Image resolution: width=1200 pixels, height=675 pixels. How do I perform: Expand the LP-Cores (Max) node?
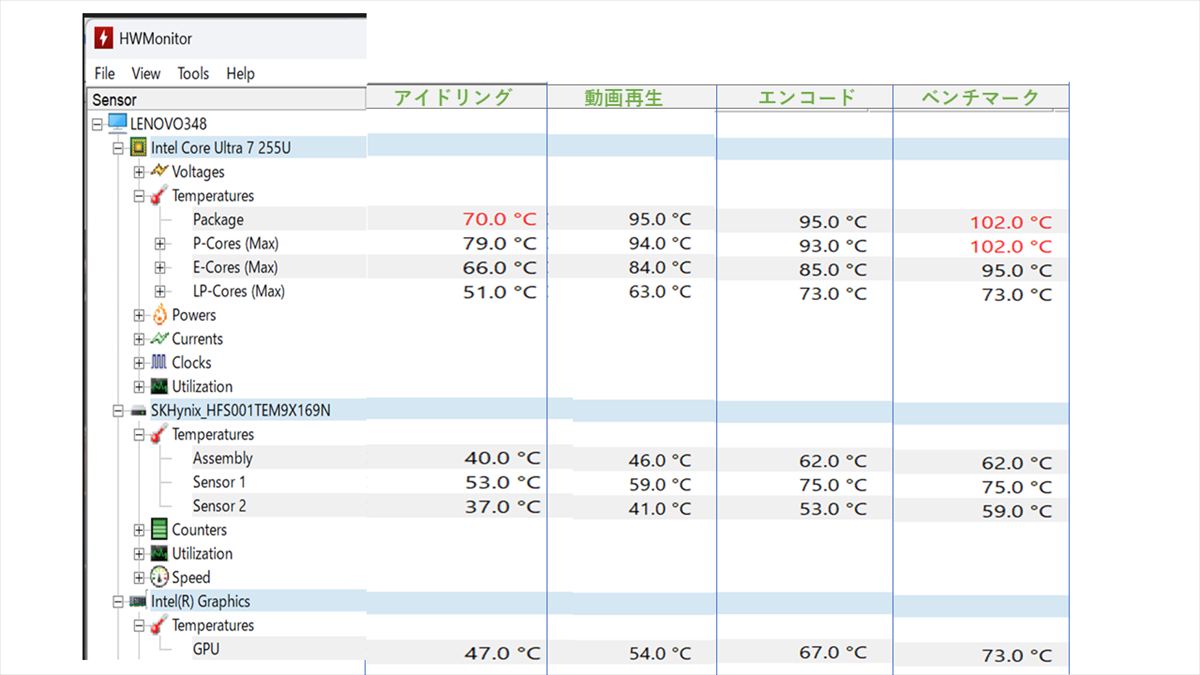pos(160,292)
